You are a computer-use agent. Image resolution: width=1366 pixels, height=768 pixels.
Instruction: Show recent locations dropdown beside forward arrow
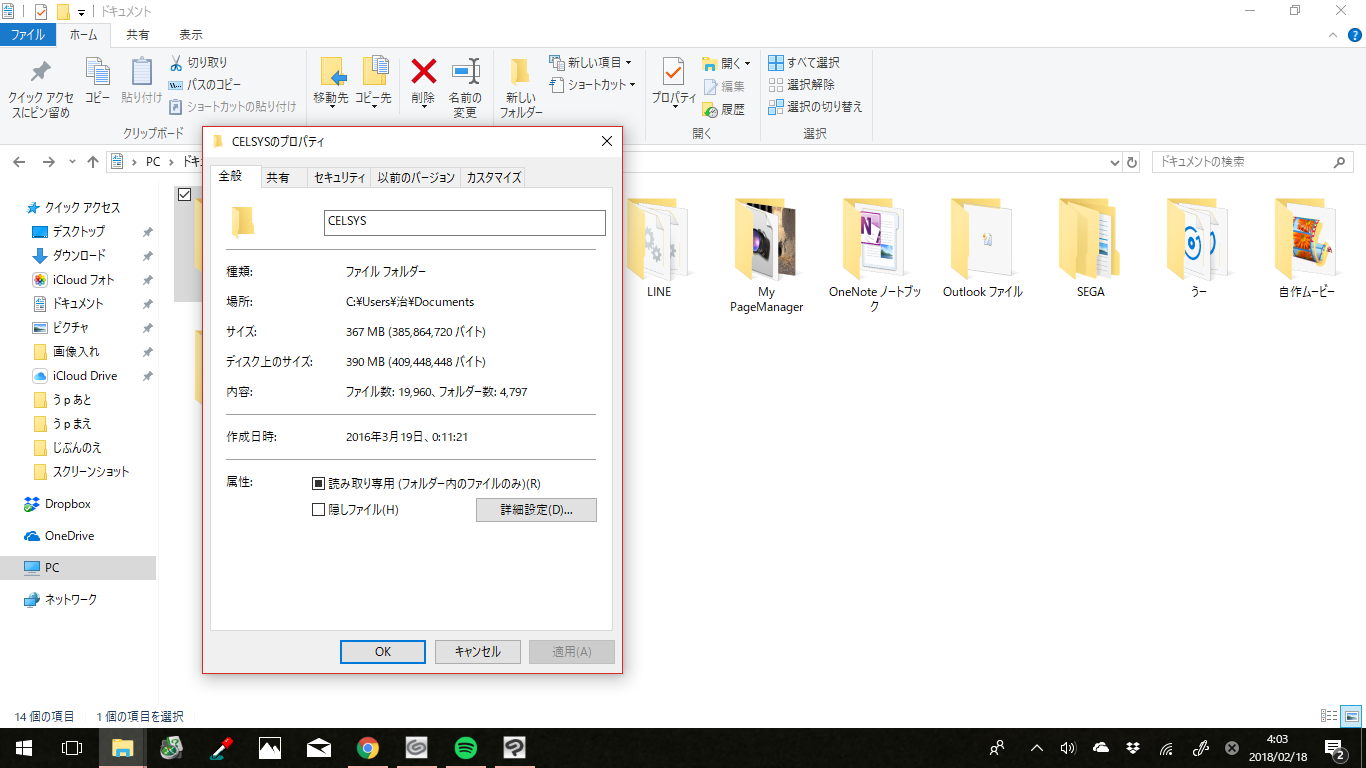tap(72, 162)
